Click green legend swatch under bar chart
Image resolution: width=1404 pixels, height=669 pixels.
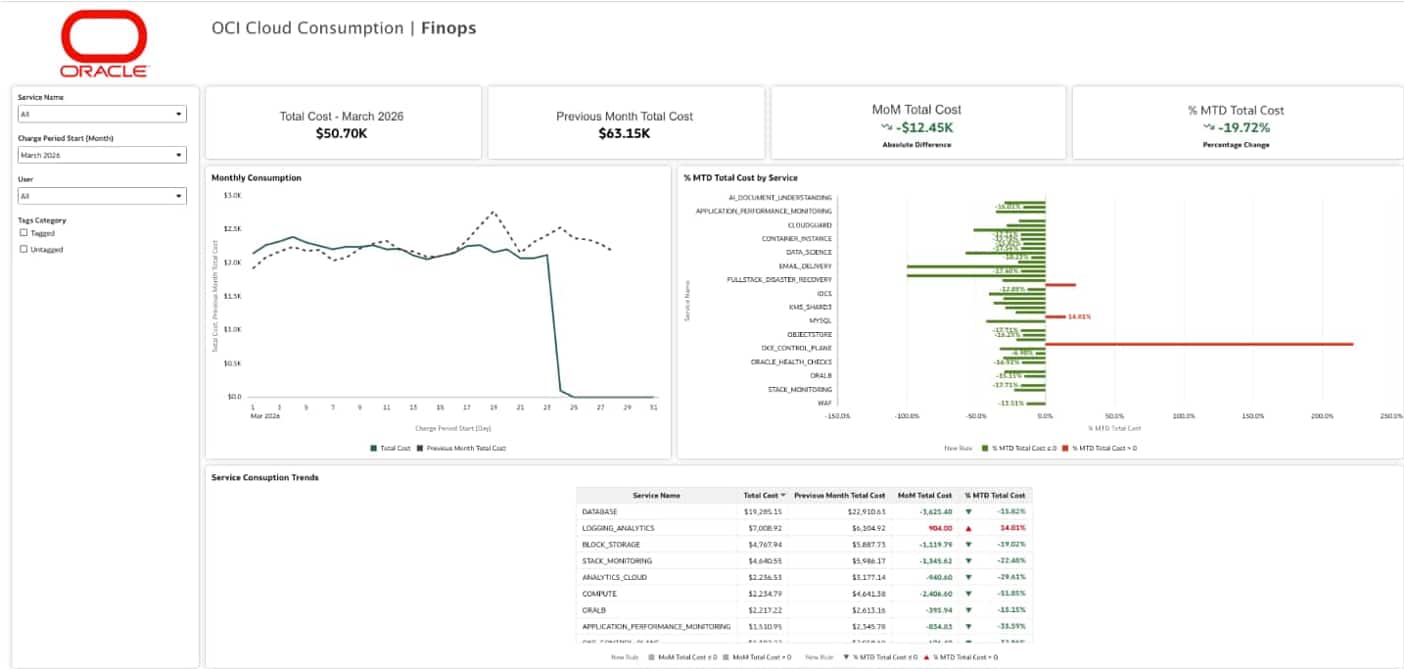[985, 448]
